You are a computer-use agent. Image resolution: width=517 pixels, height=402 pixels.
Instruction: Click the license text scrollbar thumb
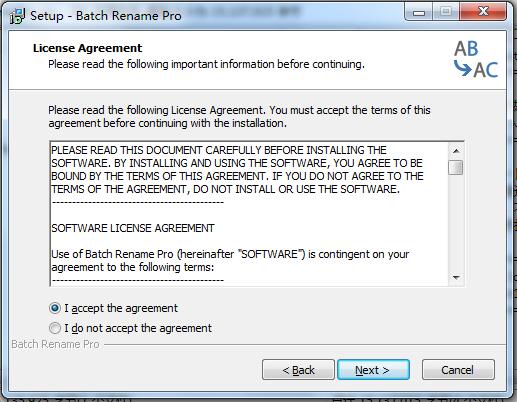tap(456, 167)
